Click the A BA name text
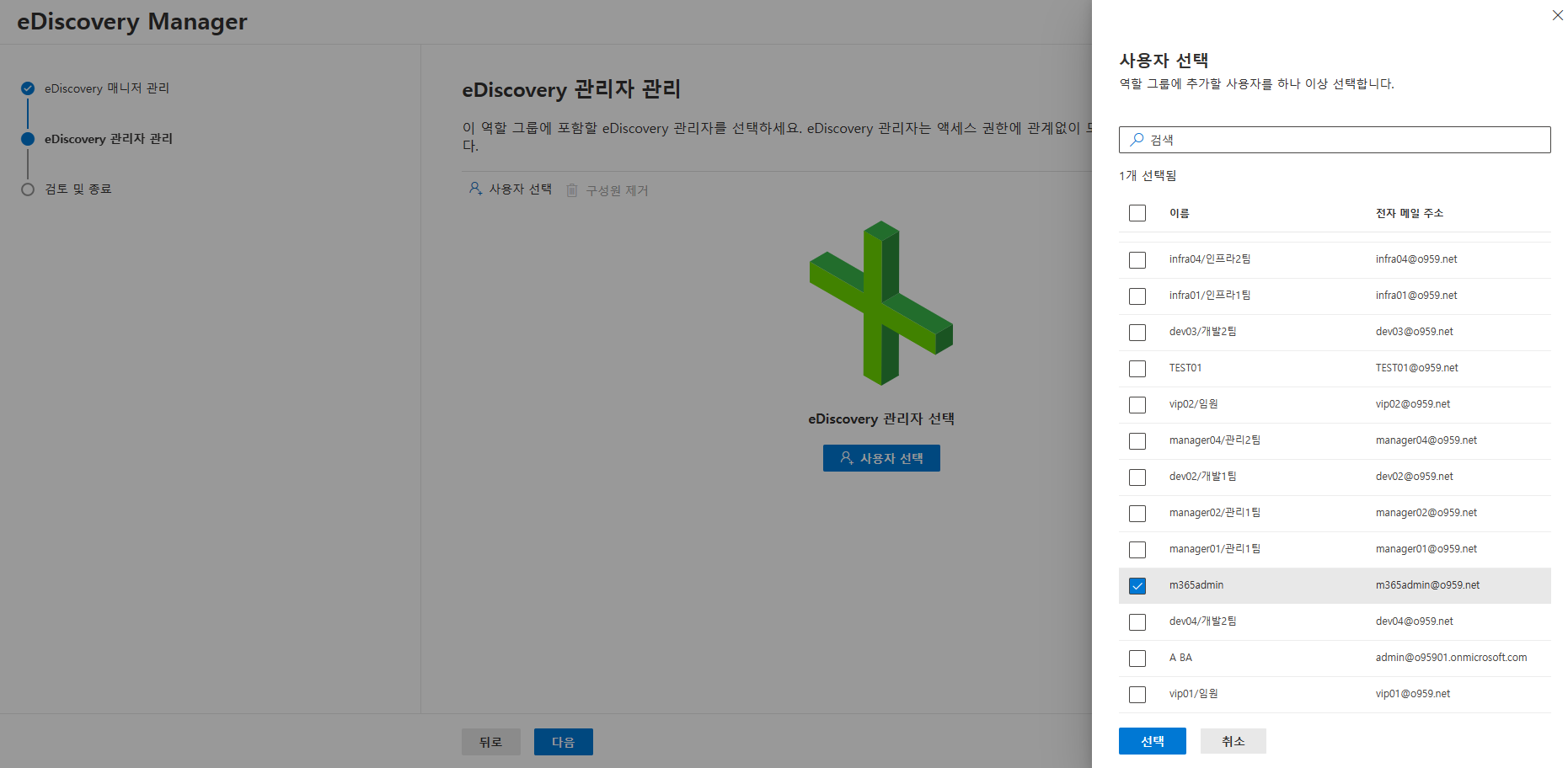This screenshot has width=1568, height=768. (1180, 658)
